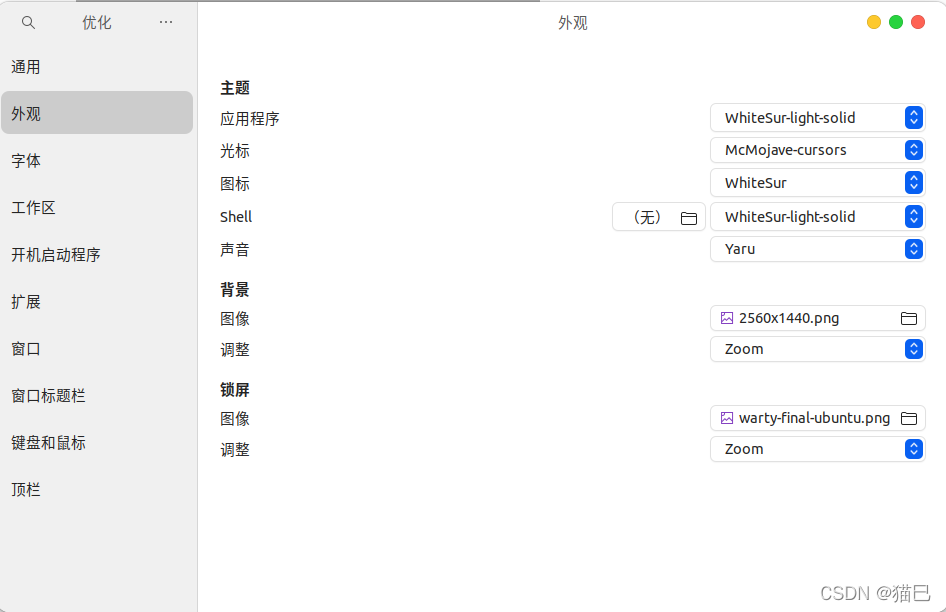The width and height of the screenshot is (946, 612).
Task: Open the search icon in the sidebar header
Action: point(28,23)
